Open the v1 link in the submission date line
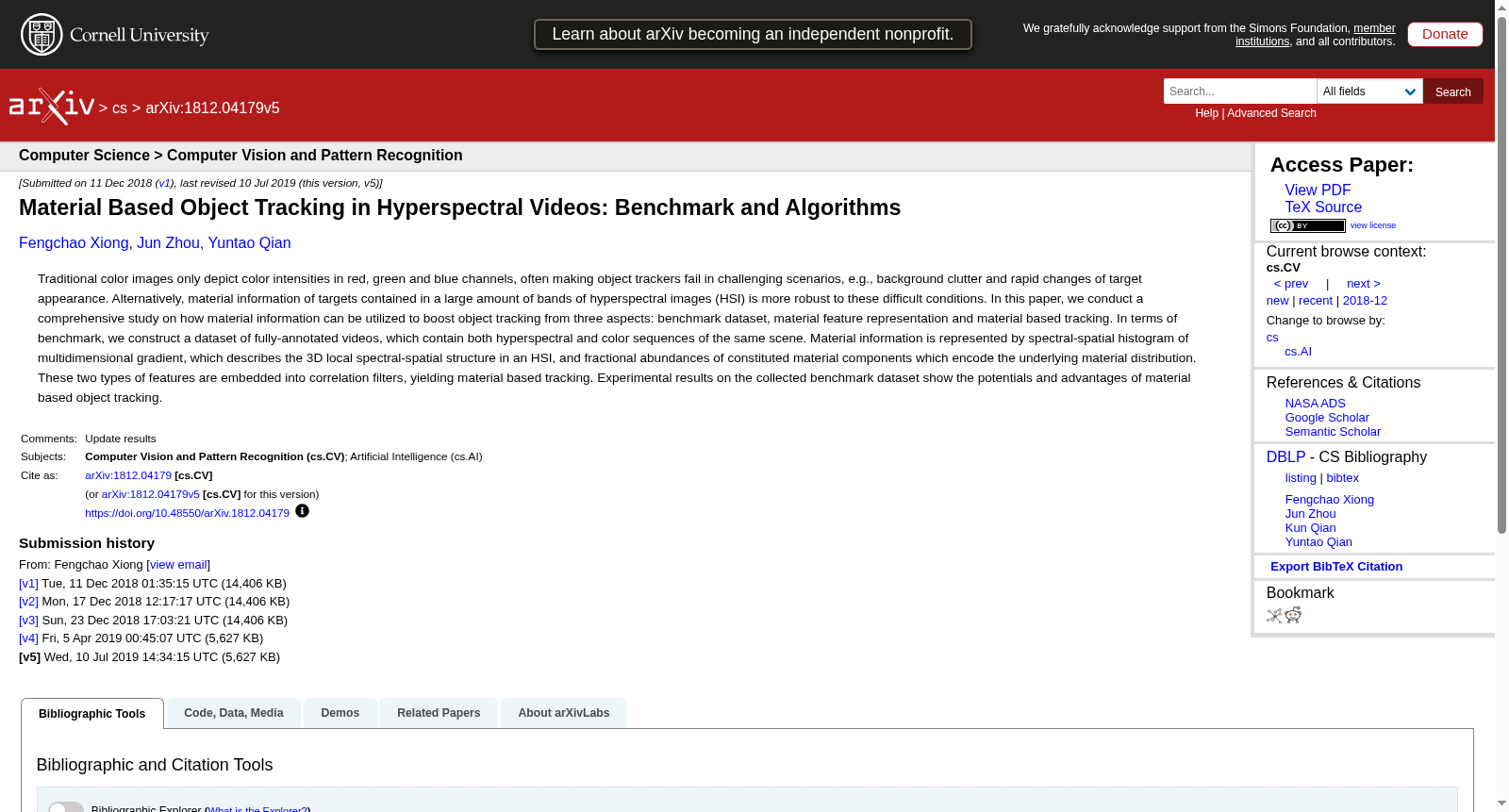The width and height of the screenshot is (1509, 812). 164,183
